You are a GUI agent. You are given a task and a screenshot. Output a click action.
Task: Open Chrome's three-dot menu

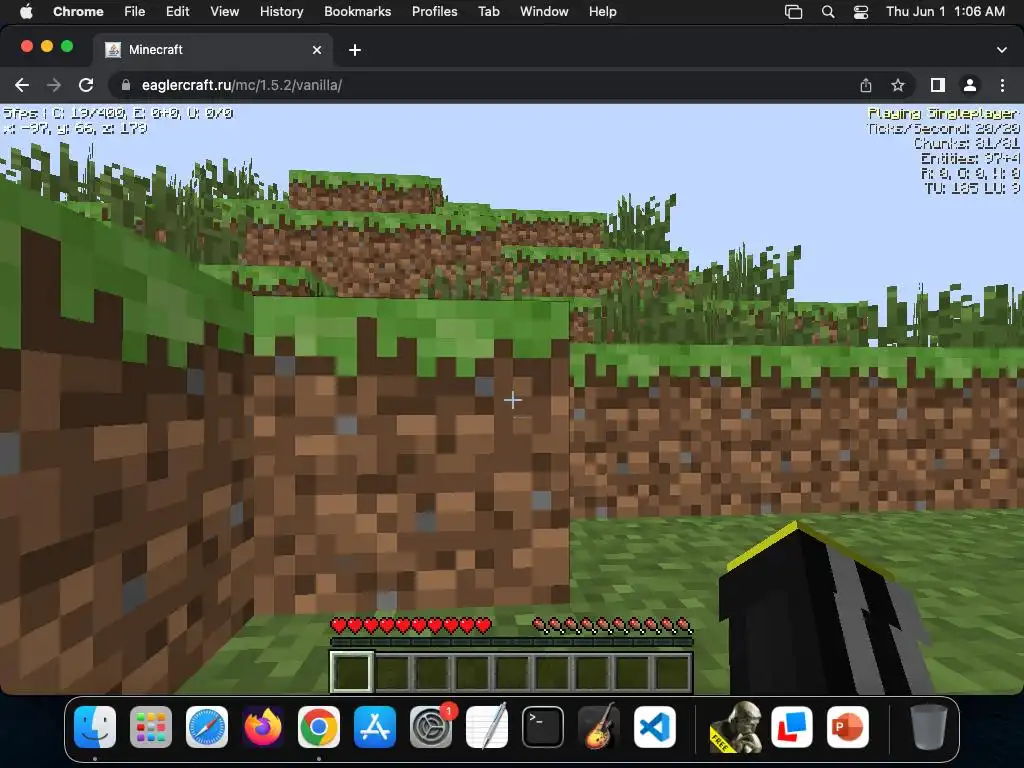[x=1002, y=85]
